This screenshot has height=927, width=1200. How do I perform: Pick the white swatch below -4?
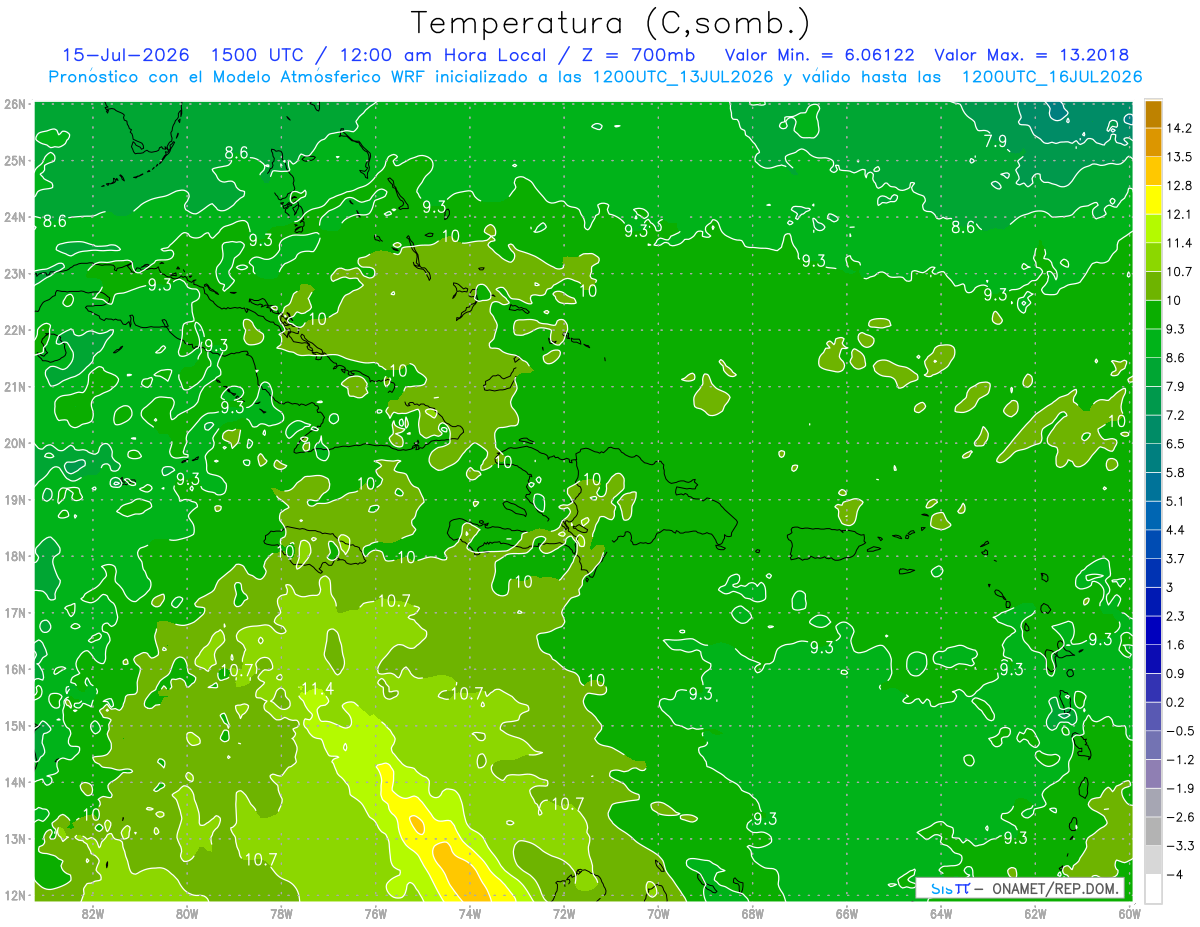1153,888
